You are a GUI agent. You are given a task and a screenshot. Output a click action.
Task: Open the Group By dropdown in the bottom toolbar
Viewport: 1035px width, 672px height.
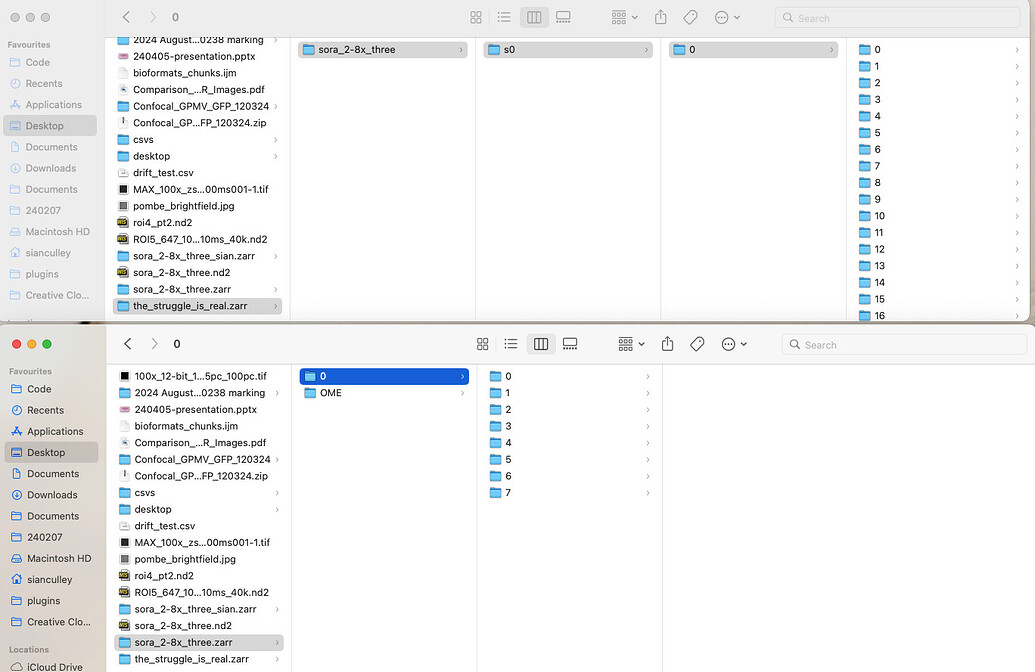[x=631, y=344]
